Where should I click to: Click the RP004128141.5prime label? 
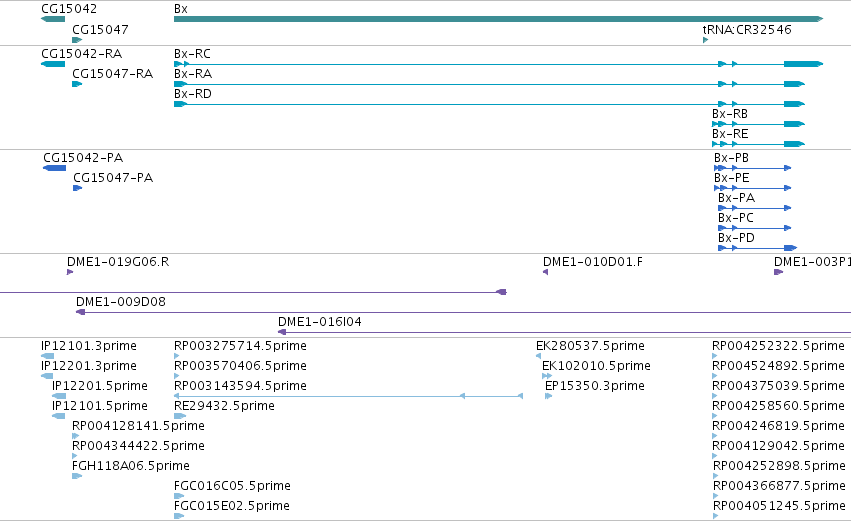tap(138, 426)
